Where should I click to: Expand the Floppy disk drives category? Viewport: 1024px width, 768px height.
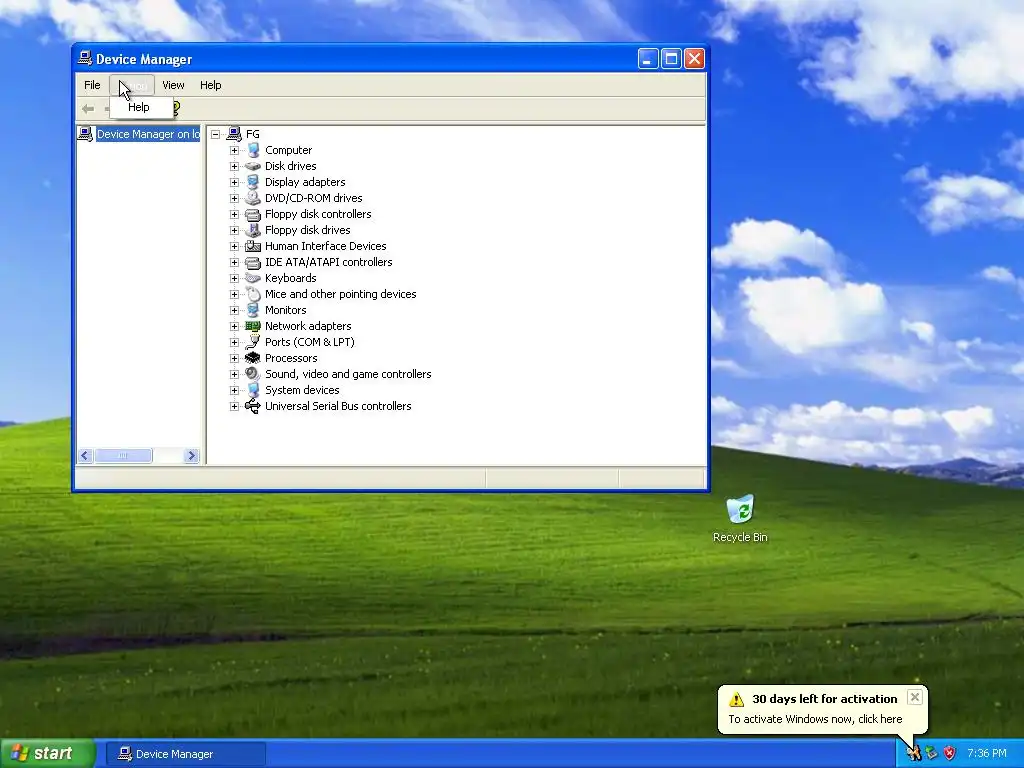pyautogui.click(x=234, y=230)
